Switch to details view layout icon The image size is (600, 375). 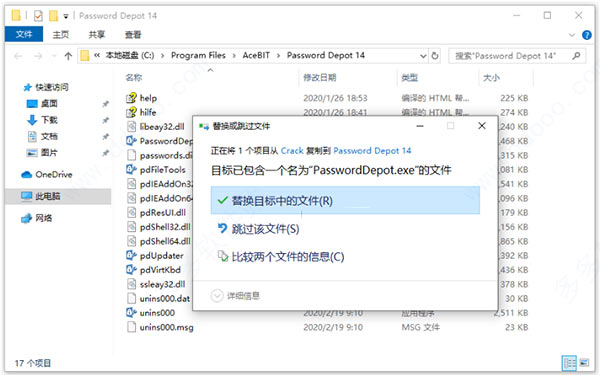[x=569, y=362]
